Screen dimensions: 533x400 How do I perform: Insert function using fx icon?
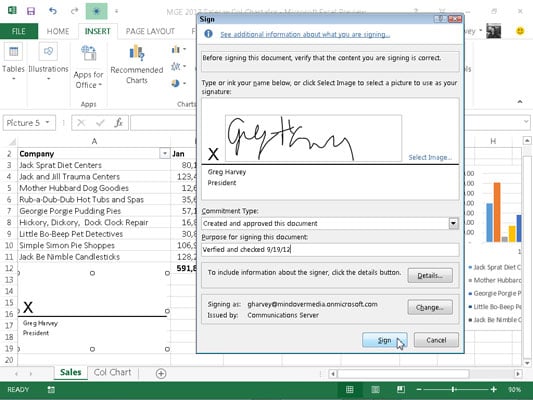118,123
